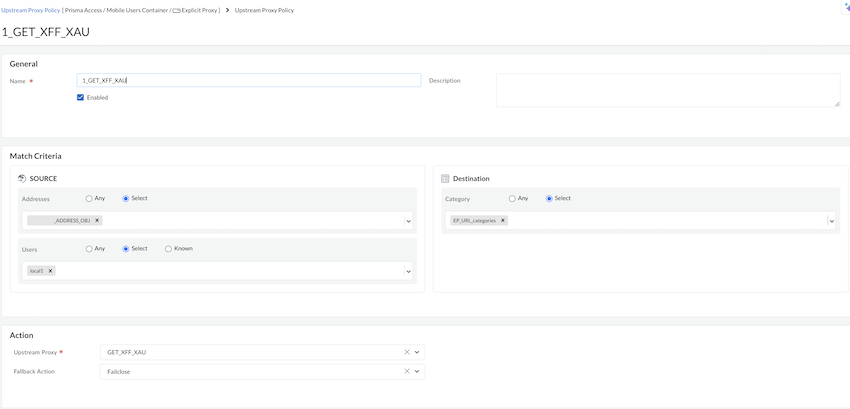This screenshot has width=850, height=409.
Task: Remove the ADDRESS_OBJ address tag
Action: (x=97, y=220)
